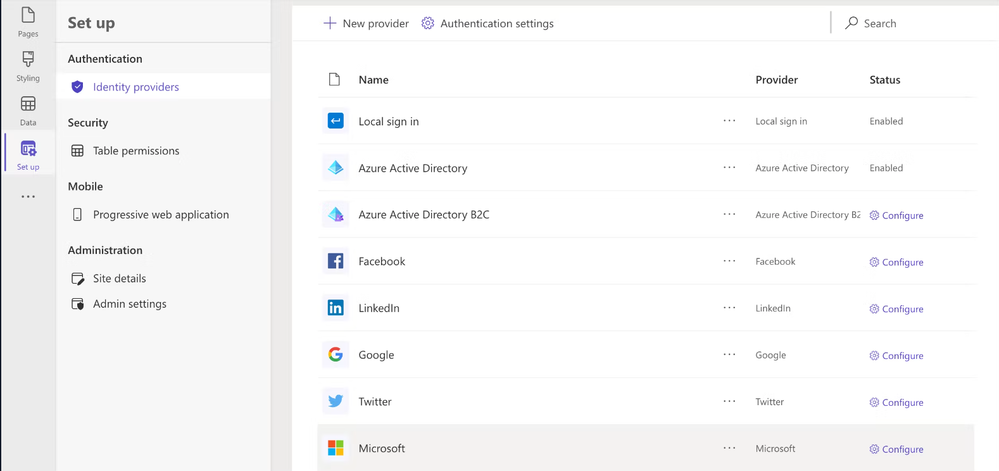The width and height of the screenshot is (999, 471).
Task: Select Identity providers in Set up menu
Action: coord(136,87)
